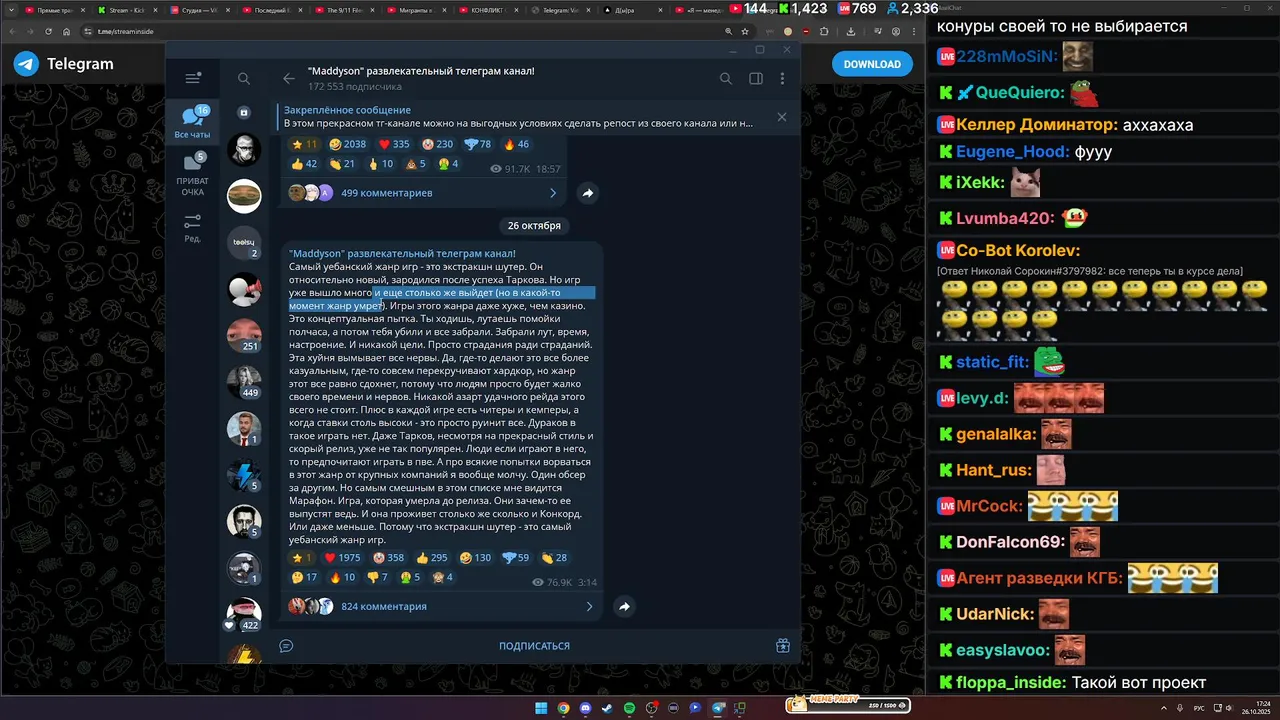
Task: Go back with the header arrow
Action: pos(289,78)
